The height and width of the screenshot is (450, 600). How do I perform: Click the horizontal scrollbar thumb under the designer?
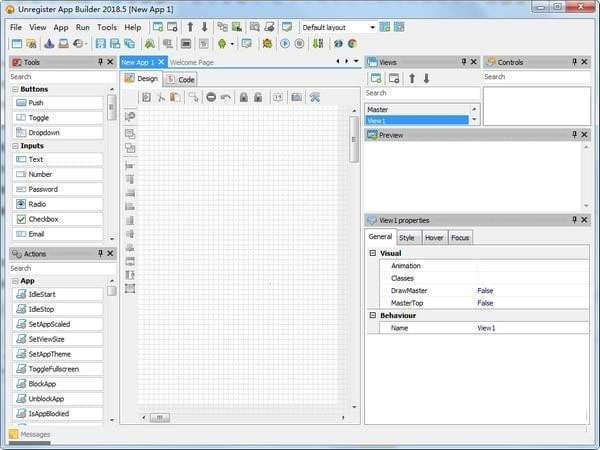pos(160,417)
